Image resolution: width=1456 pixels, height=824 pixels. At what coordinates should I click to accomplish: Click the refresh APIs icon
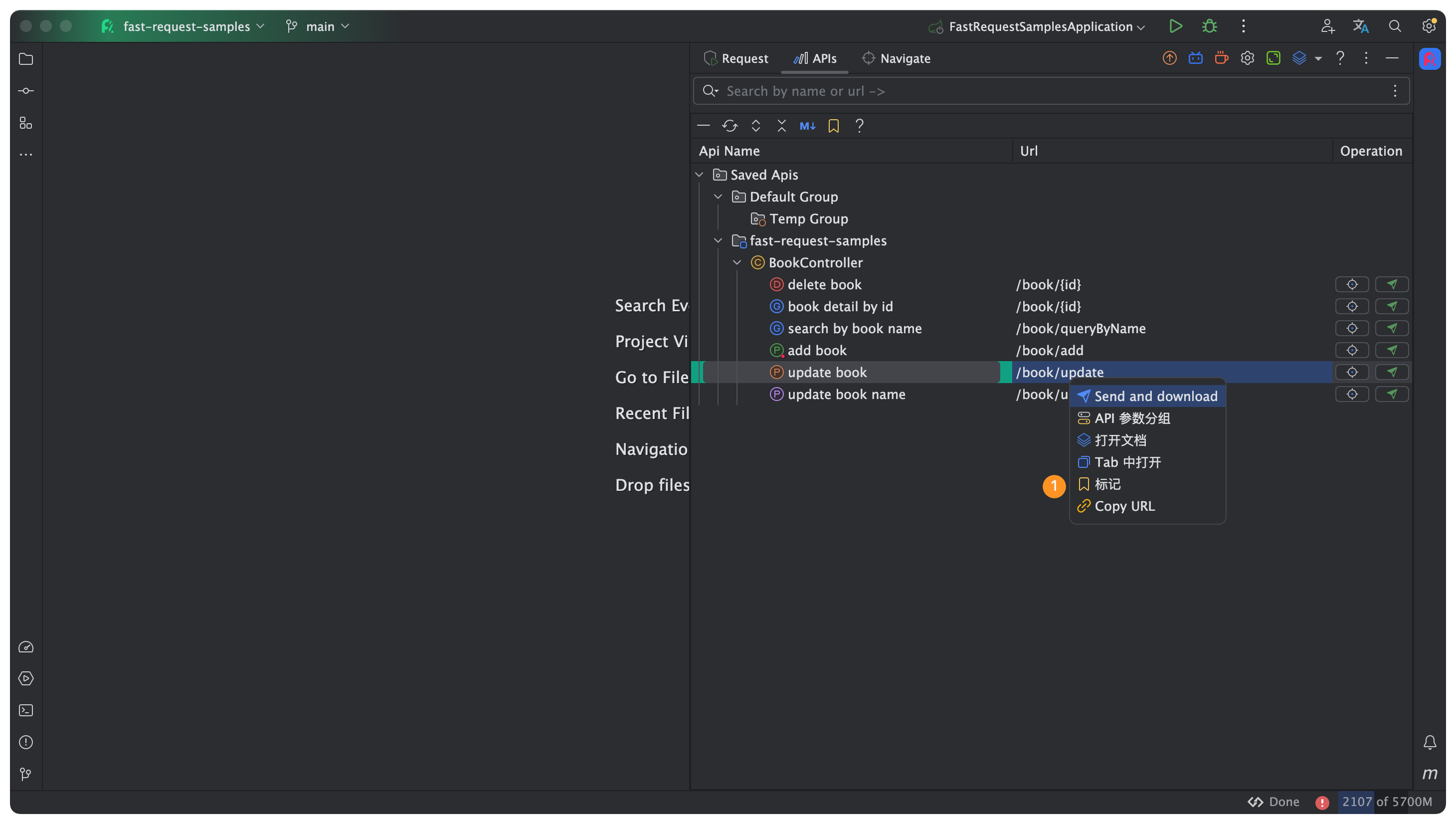click(729, 126)
